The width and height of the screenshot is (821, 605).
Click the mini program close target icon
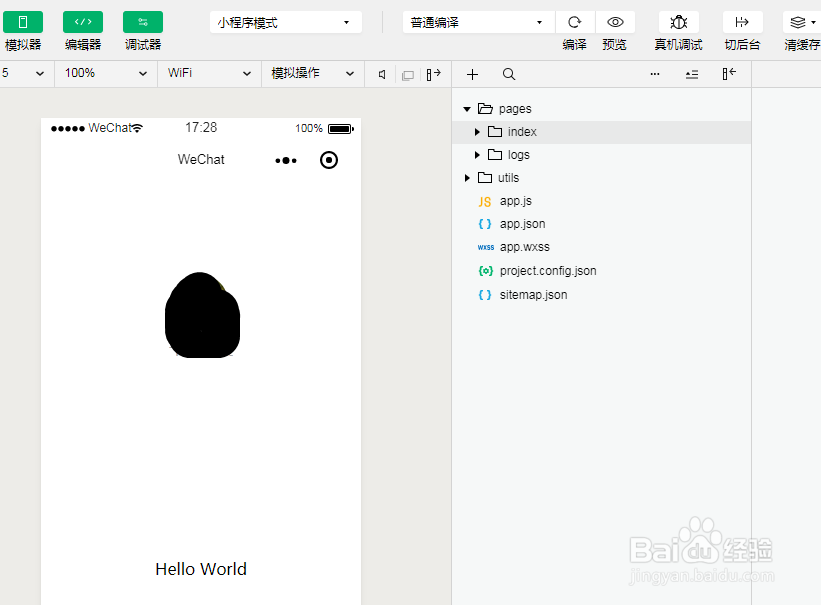pyautogui.click(x=329, y=160)
